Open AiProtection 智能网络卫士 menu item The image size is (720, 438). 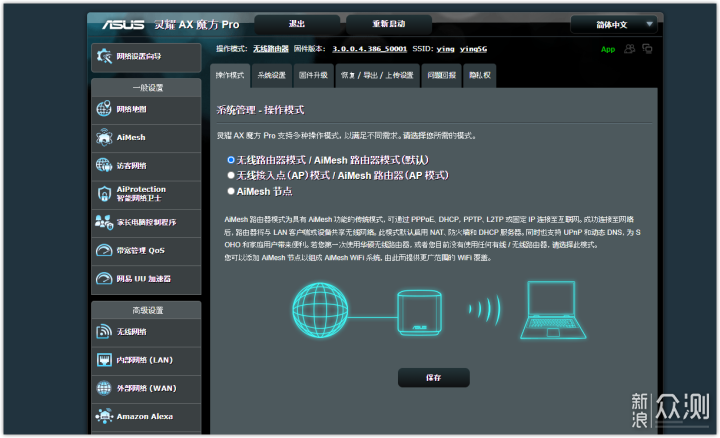point(146,194)
